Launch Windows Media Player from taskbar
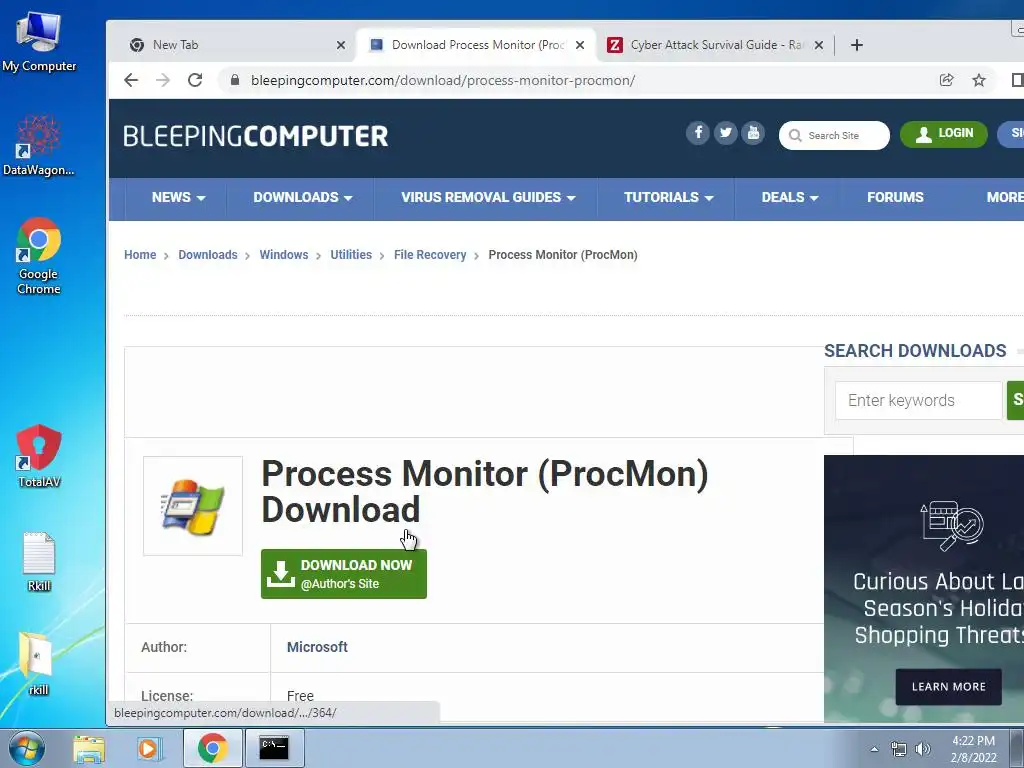The height and width of the screenshot is (768, 1024). (x=148, y=748)
